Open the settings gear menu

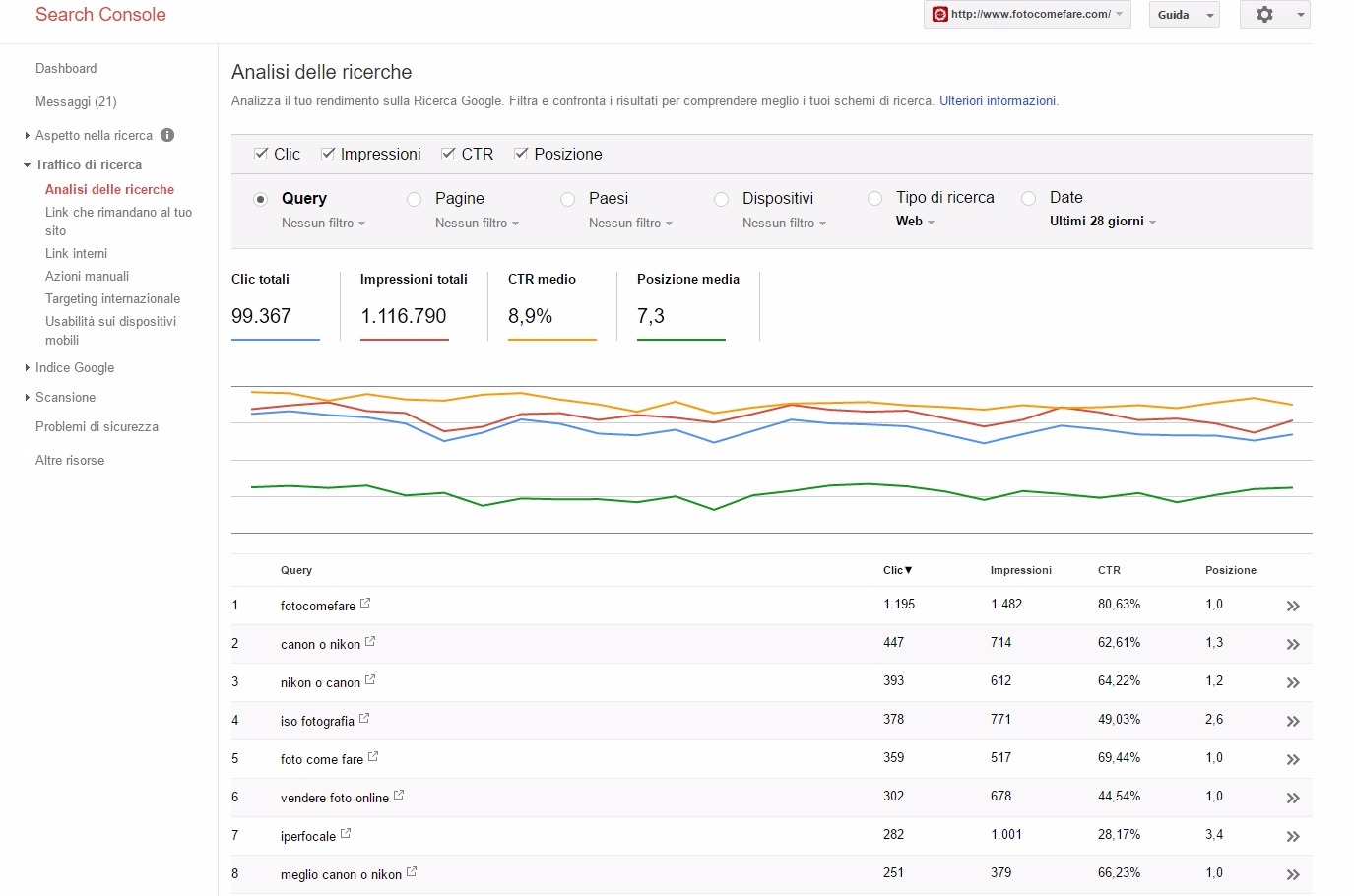coord(1274,15)
